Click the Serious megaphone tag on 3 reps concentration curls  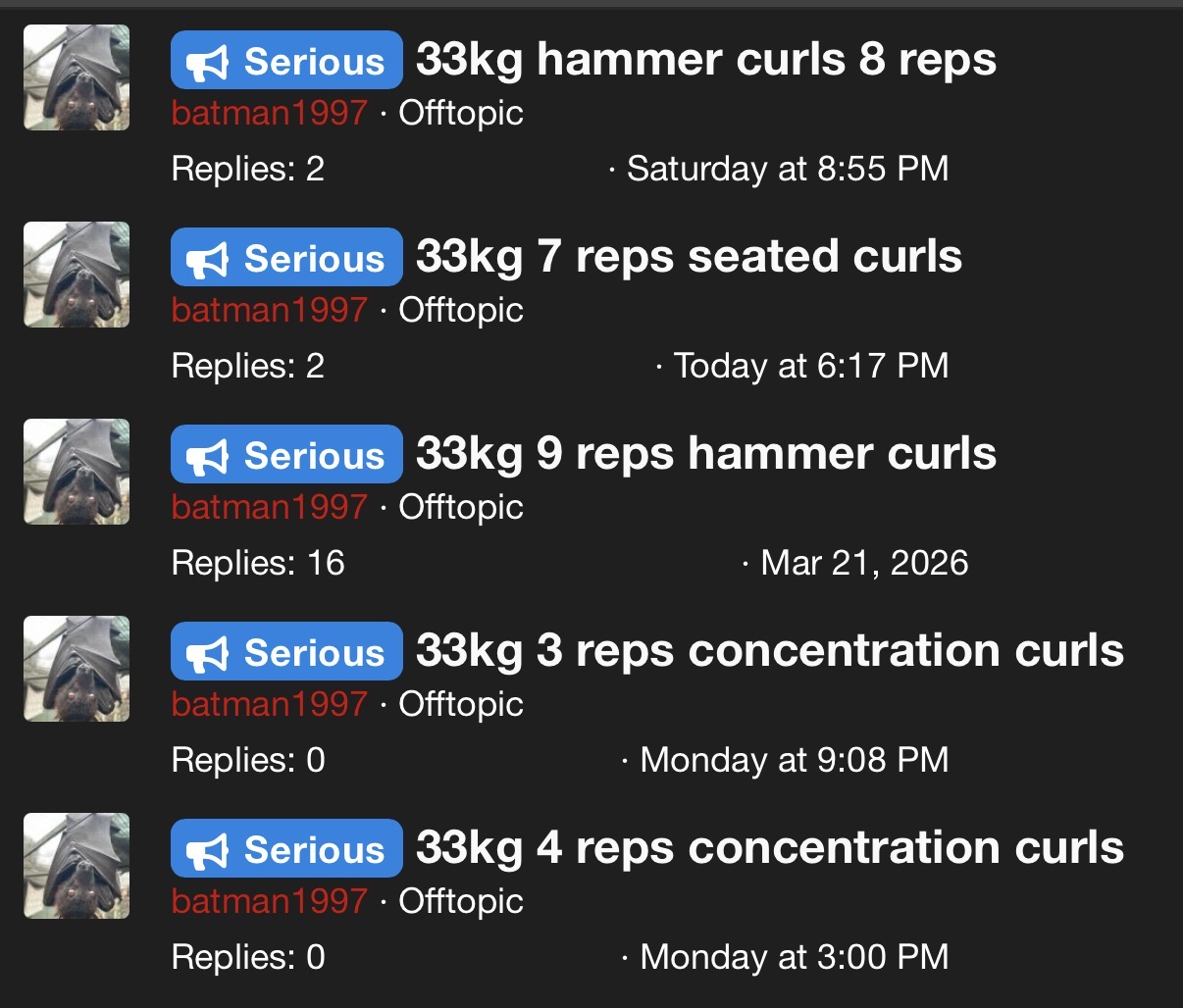tap(286, 652)
